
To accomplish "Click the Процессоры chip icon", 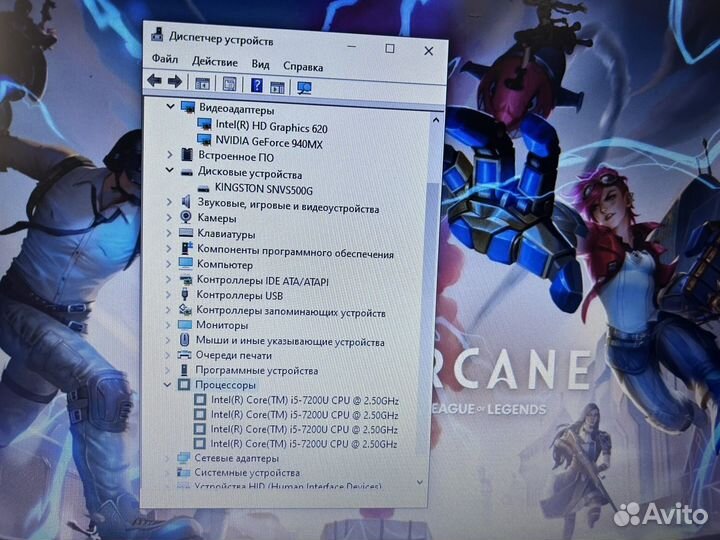I will pos(184,384).
